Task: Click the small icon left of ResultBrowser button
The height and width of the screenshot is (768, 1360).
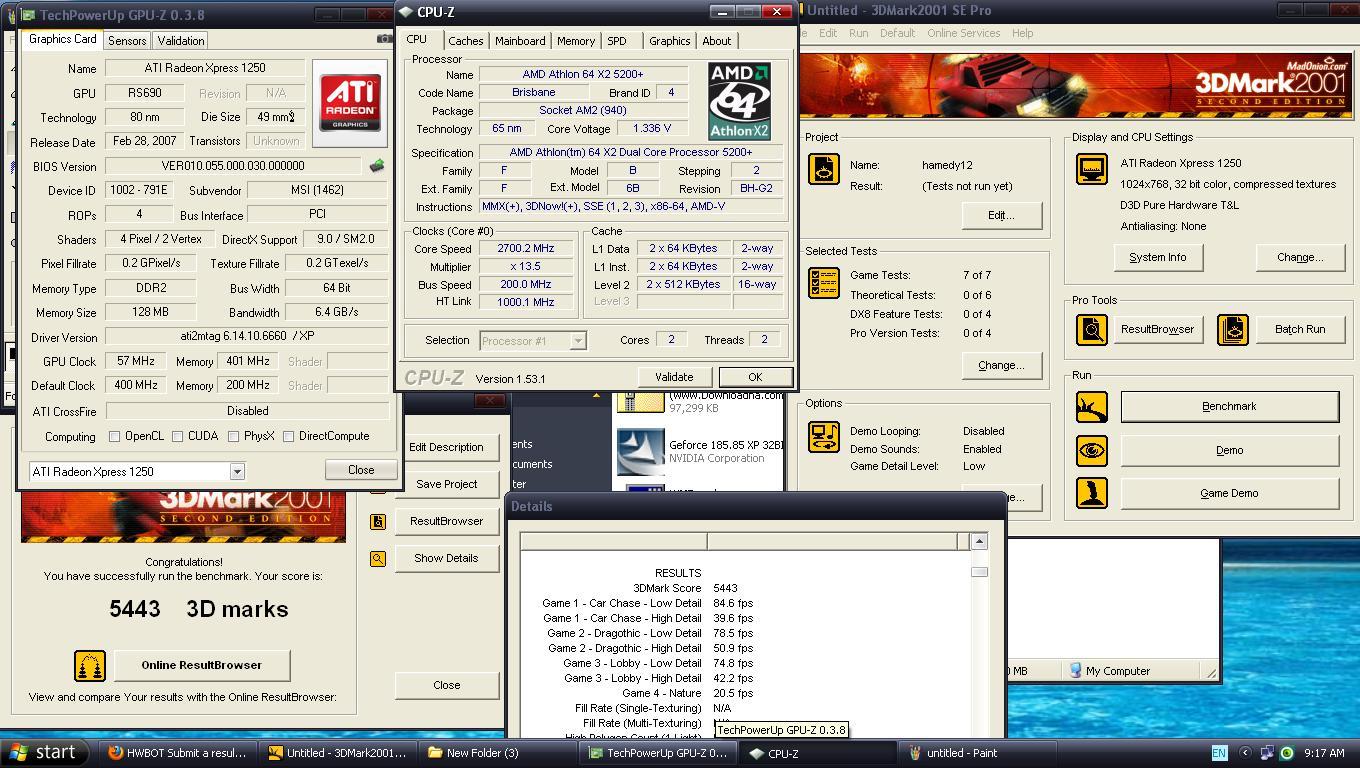Action: (x=378, y=521)
